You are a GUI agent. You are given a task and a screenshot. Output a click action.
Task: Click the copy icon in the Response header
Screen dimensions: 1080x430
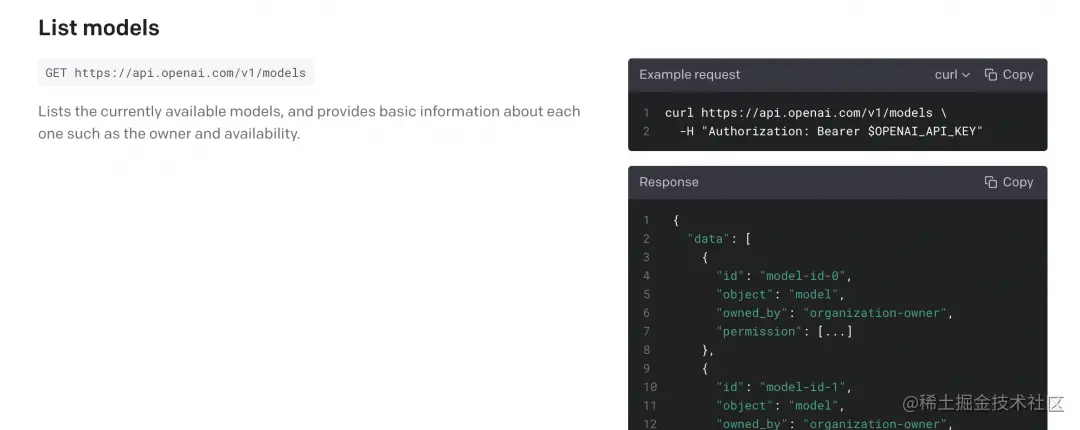990,182
